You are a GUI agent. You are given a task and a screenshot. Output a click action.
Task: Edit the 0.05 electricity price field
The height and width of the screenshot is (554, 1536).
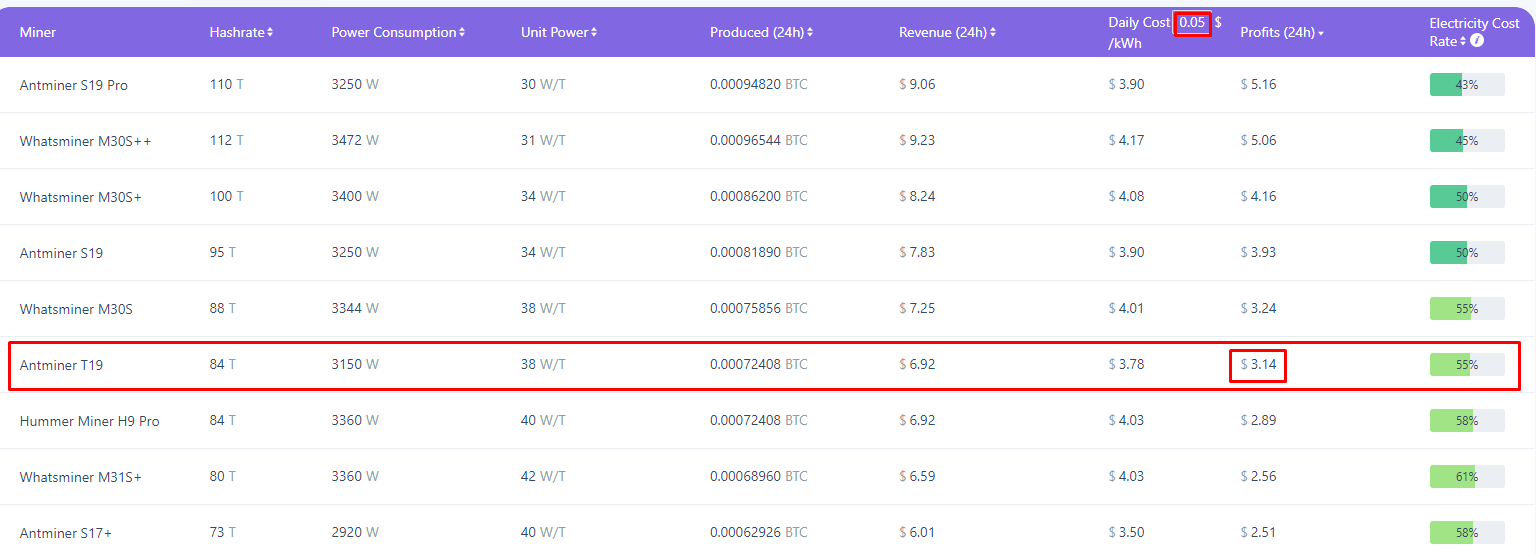pyautogui.click(x=1192, y=23)
